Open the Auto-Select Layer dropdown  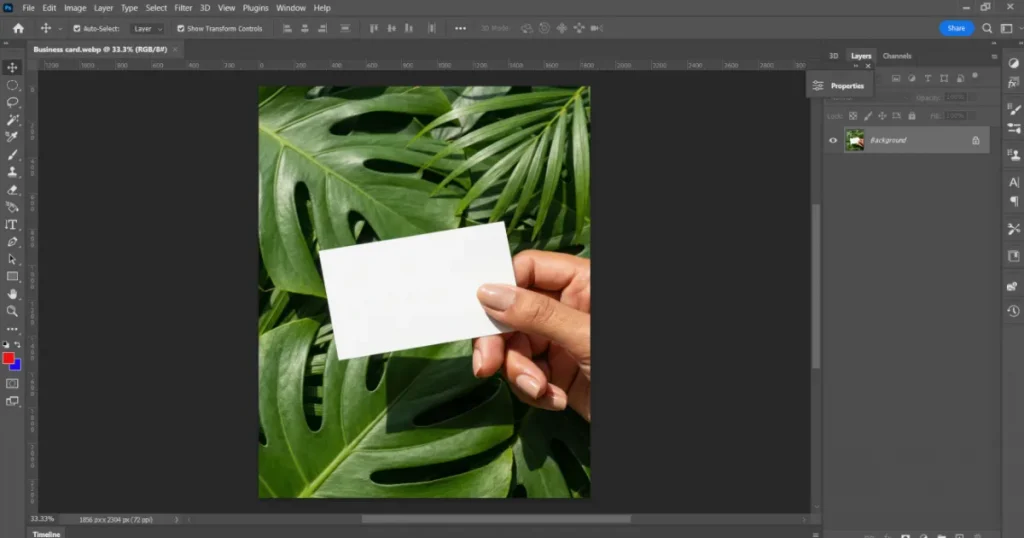[147, 29]
